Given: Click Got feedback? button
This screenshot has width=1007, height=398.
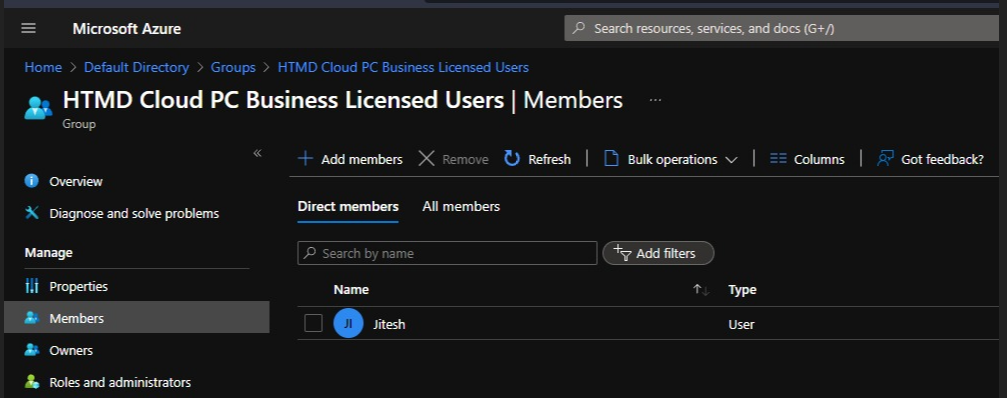Looking at the screenshot, I should [x=930, y=159].
